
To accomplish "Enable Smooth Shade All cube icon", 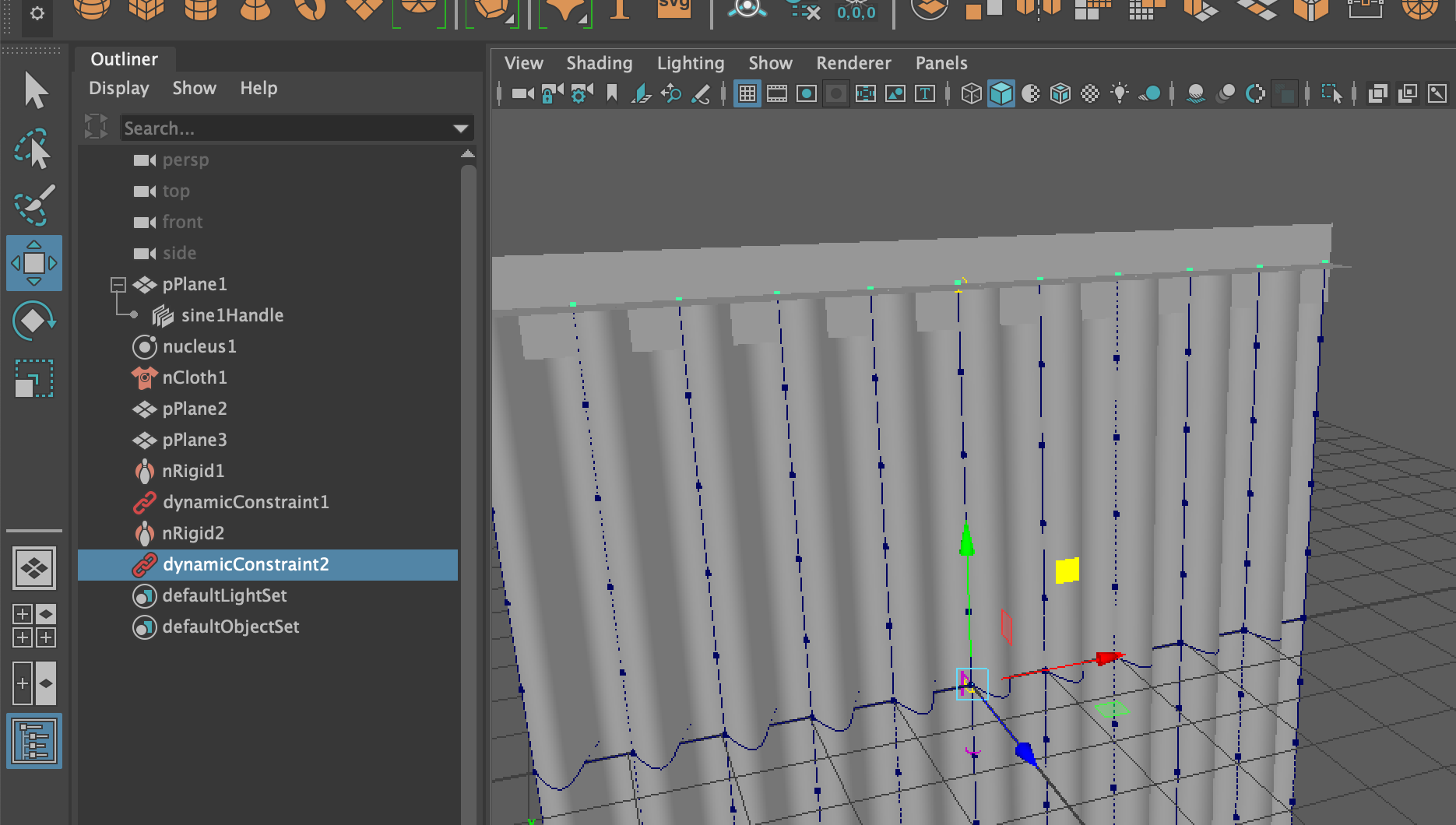I will pos(1001,94).
